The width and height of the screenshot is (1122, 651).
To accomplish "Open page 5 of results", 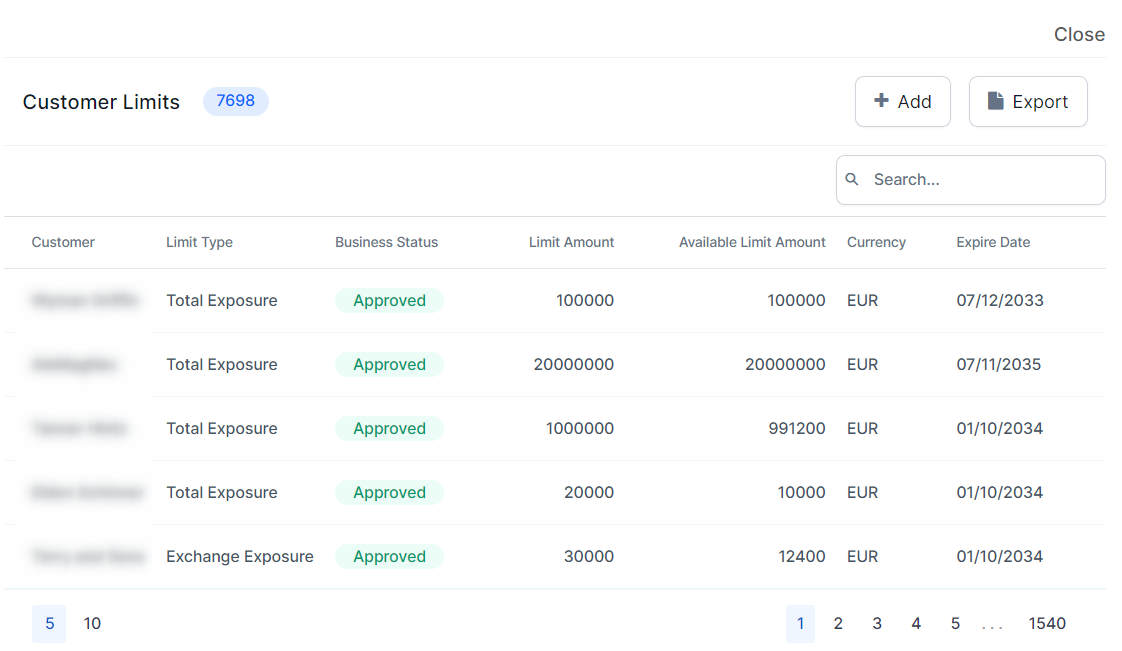I will point(955,623).
